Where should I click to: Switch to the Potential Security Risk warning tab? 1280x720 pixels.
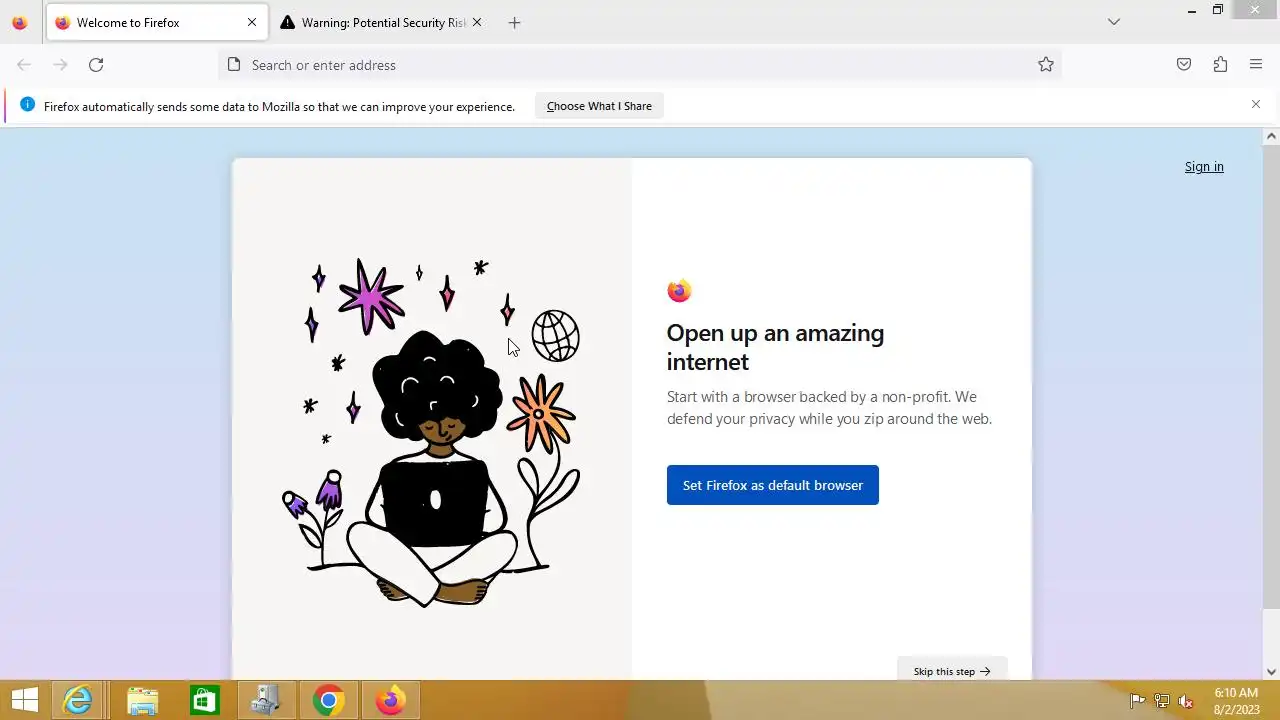click(x=381, y=22)
